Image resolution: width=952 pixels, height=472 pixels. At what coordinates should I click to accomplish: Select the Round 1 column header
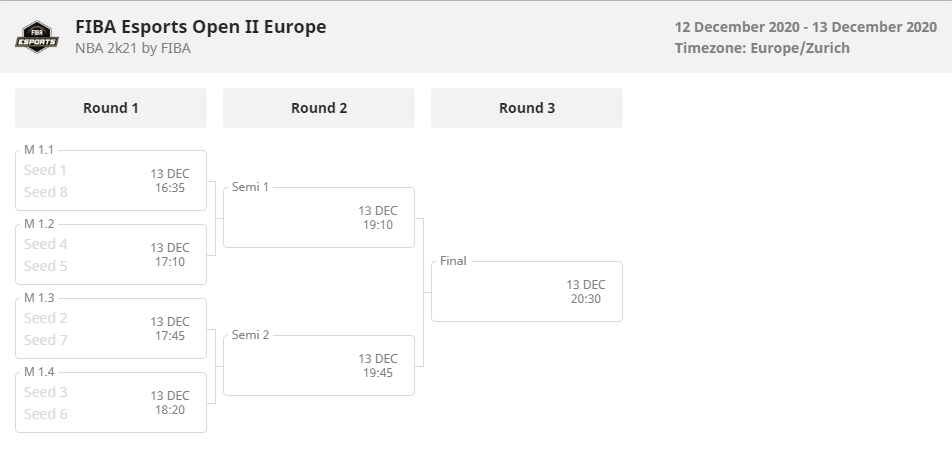pos(110,108)
